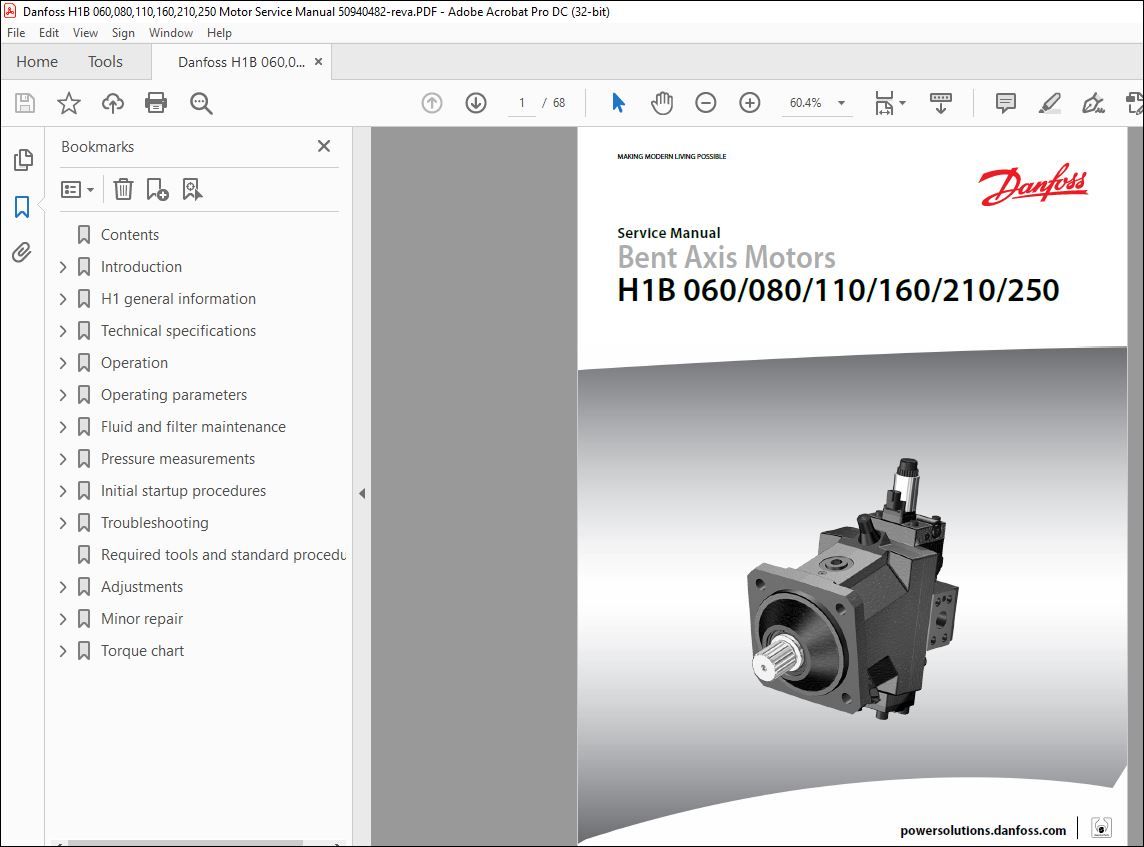Switch to the Home tab
This screenshot has height=847, width=1144.
pos(36,61)
